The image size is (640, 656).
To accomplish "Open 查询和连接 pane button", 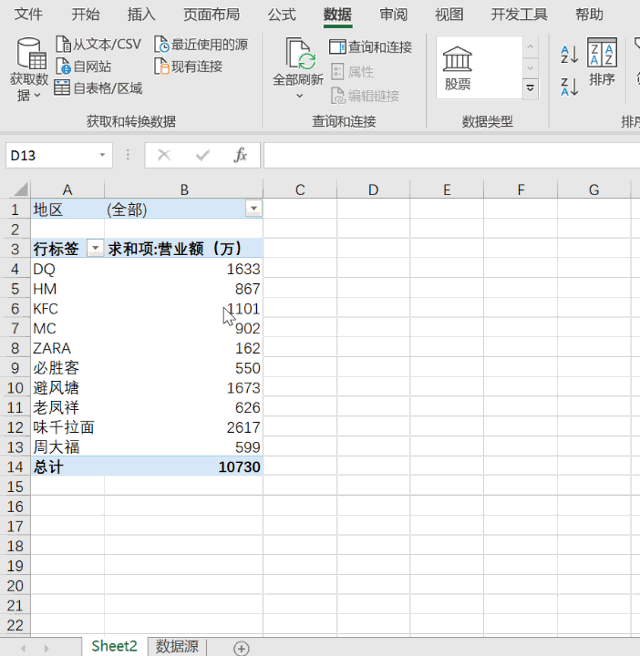I will 371,47.
